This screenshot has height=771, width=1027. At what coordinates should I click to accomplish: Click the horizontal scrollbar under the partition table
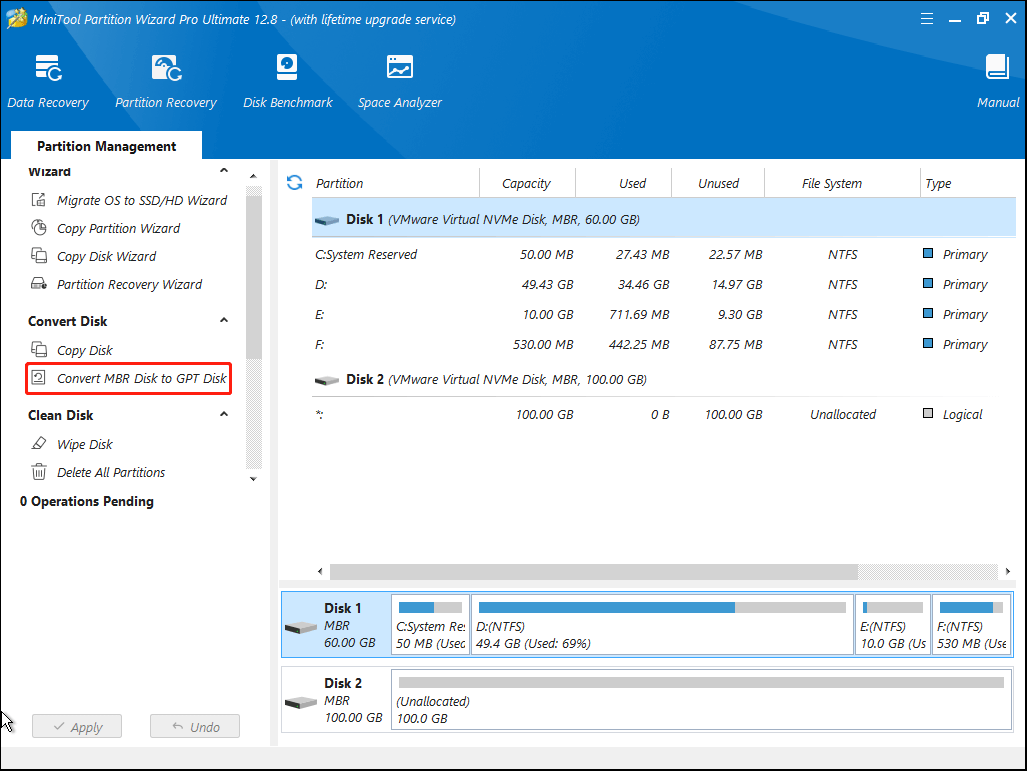pos(600,571)
